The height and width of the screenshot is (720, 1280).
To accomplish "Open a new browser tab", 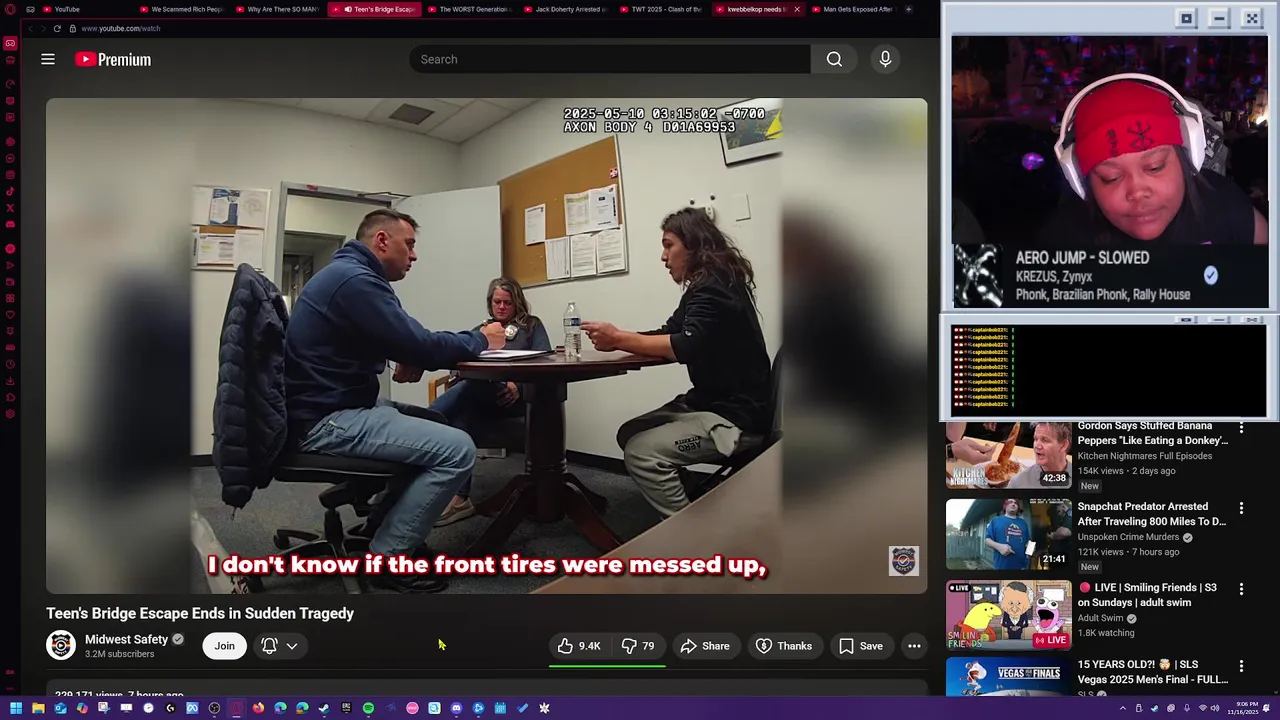I will pos(908,9).
